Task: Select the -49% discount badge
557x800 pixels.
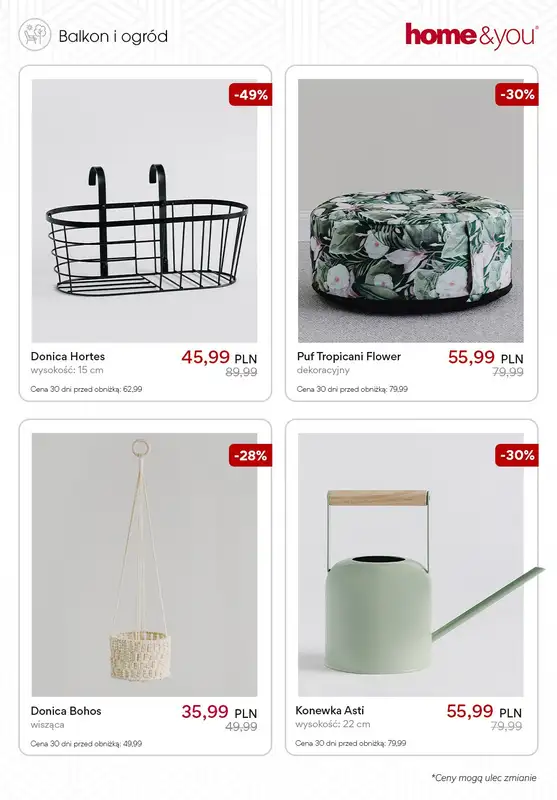Action: click(x=250, y=95)
